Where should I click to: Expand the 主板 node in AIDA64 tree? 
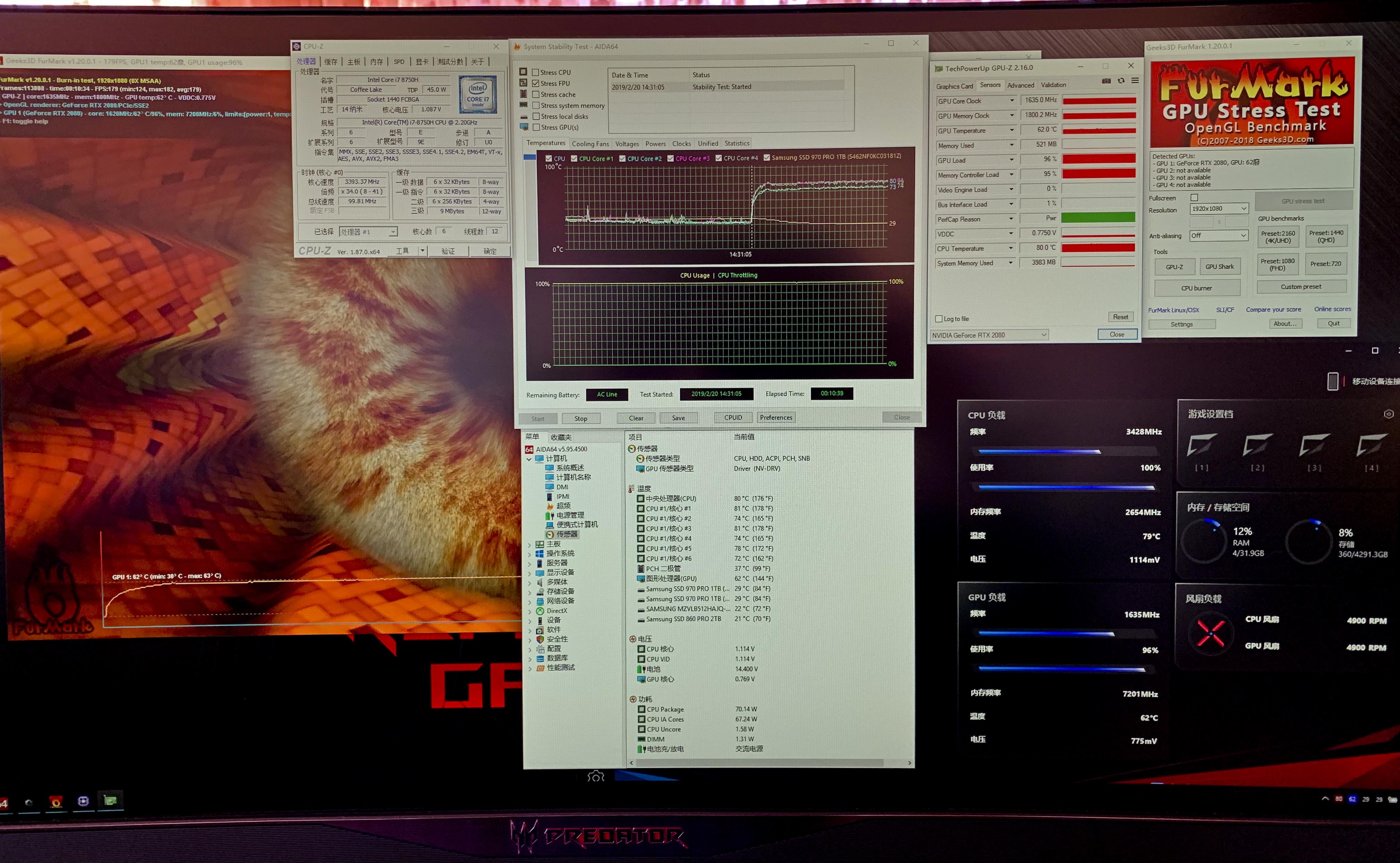[x=530, y=545]
